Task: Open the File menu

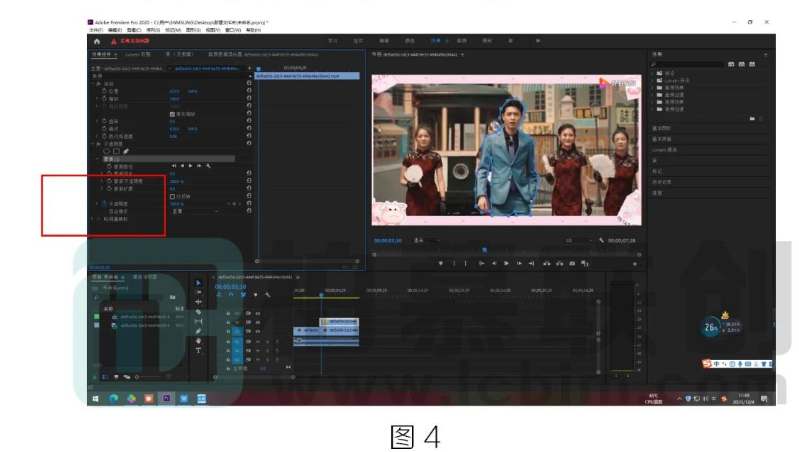Action: (94, 30)
